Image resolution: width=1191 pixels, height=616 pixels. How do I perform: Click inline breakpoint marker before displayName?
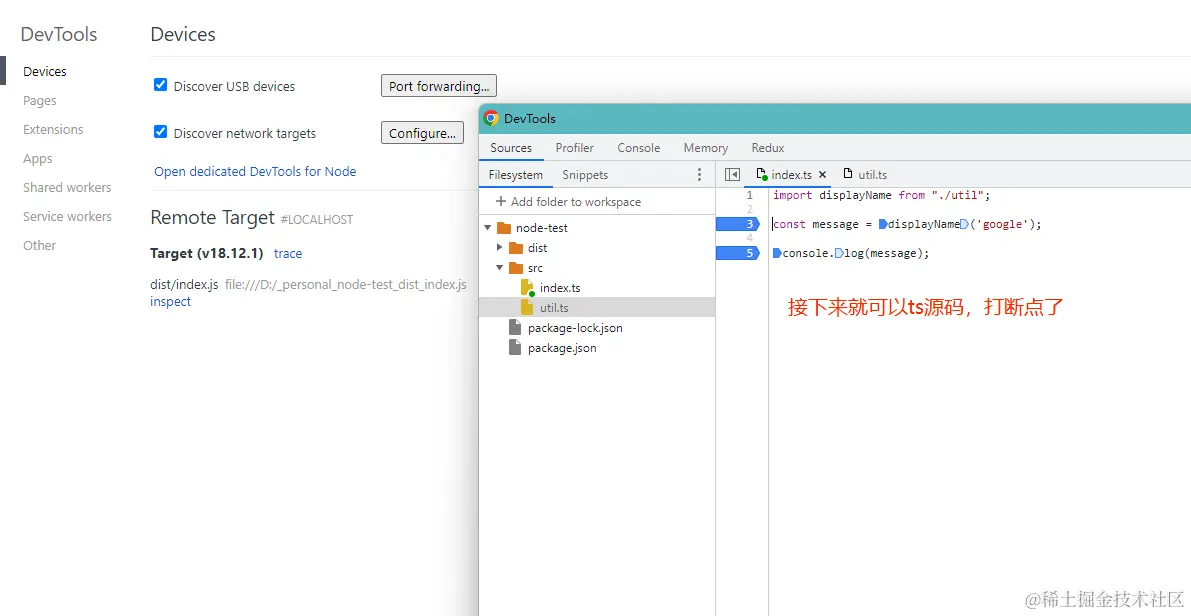883,224
